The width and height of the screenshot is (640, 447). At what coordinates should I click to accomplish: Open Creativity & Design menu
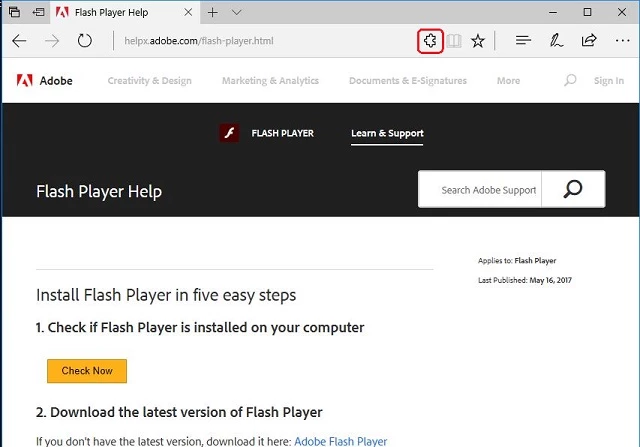click(x=149, y=81)
